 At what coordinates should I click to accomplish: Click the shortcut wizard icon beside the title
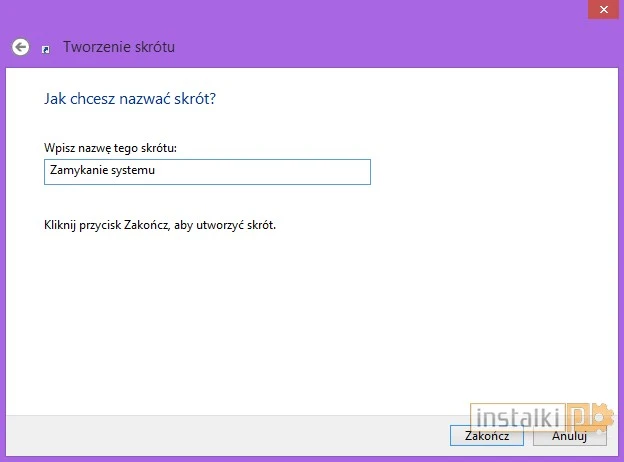pyautogui.click(x=46, y=49)
